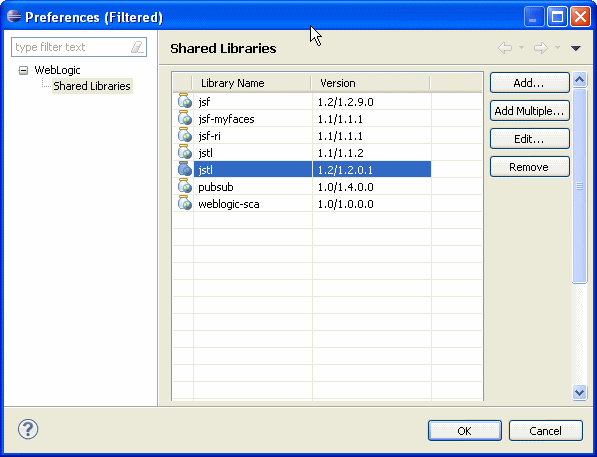597x457 pixels.
Task: Clear the filter text eraser icon
Action: coord(137,47)
